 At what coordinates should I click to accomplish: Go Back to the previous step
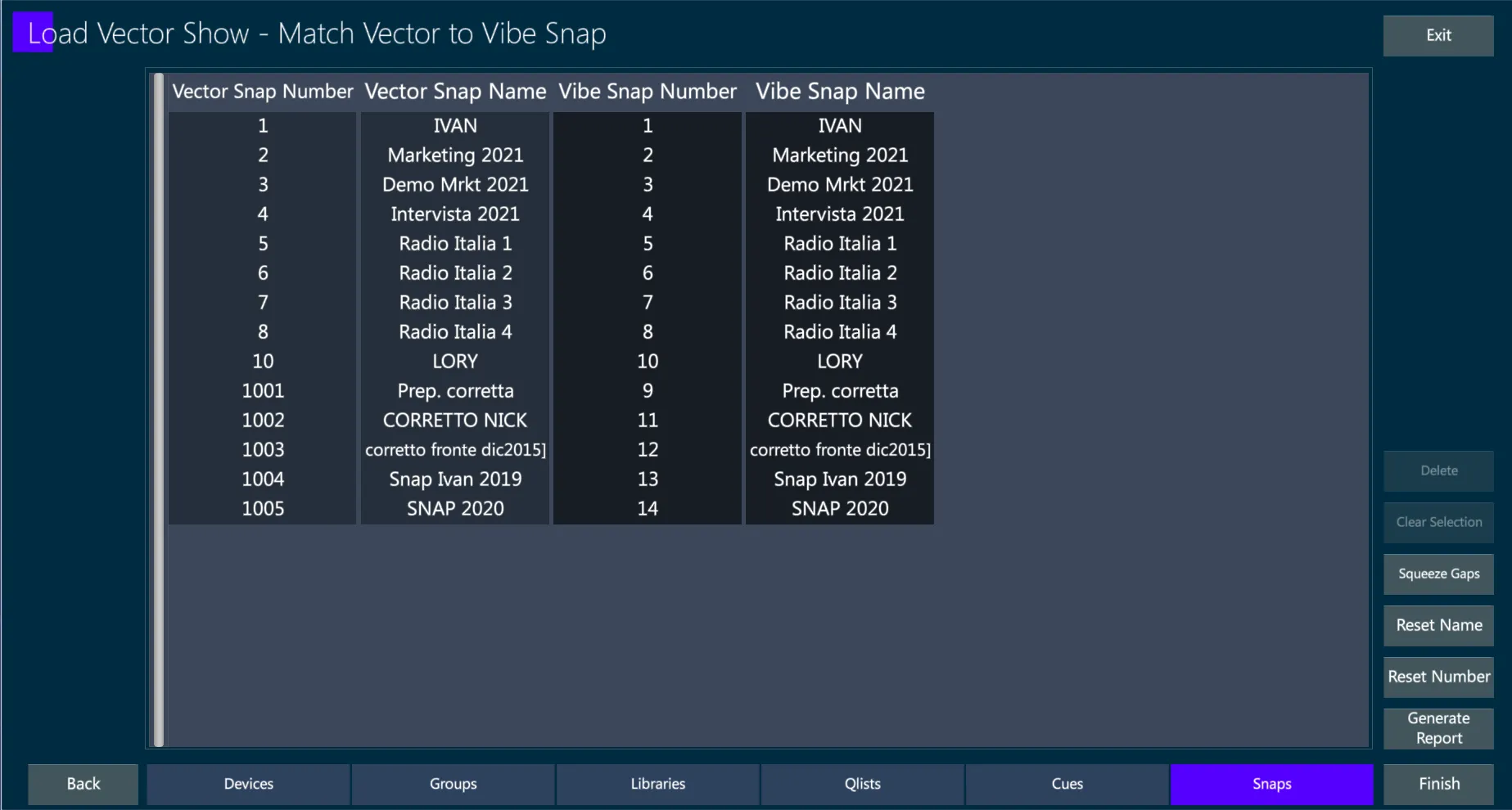pos(83,784)
